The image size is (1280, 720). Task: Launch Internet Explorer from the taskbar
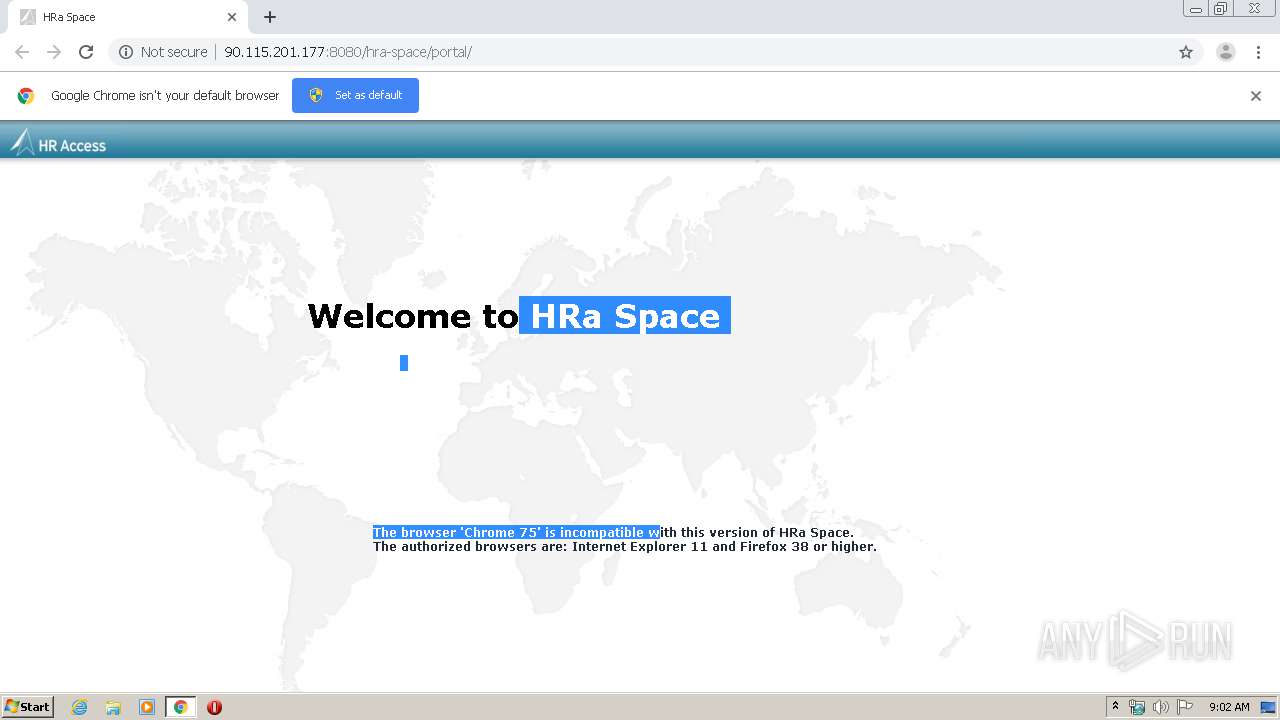click(80, 707)
